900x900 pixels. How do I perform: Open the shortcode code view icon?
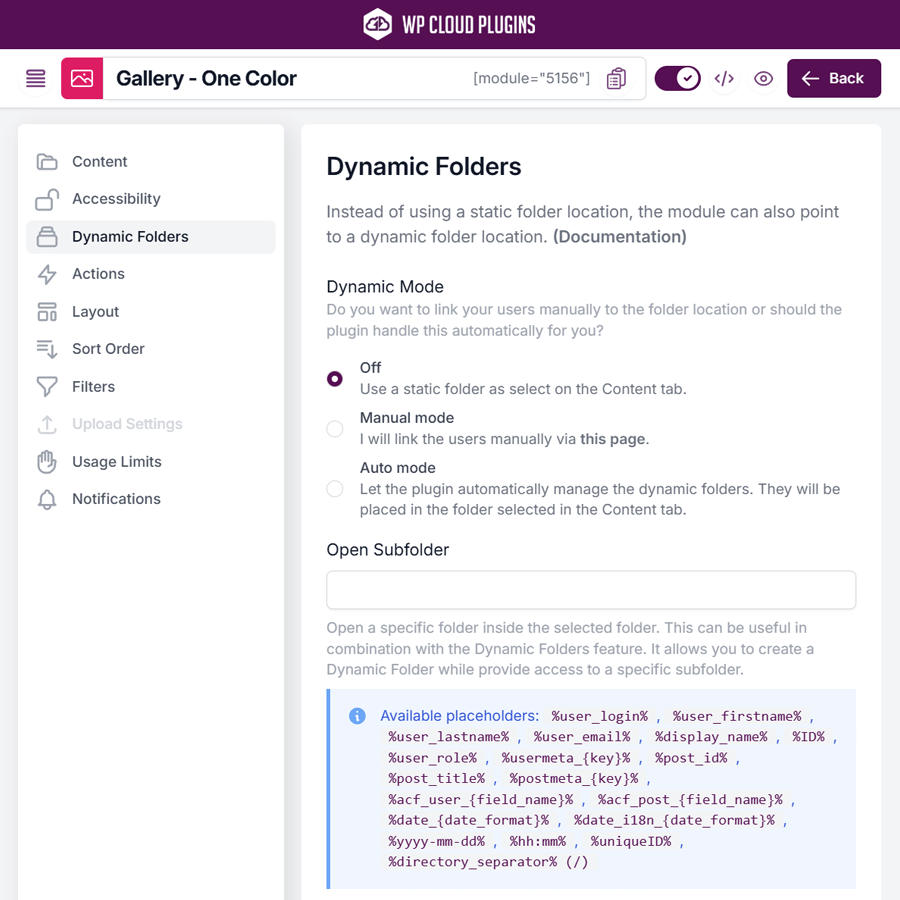click(x=724, y=78)
